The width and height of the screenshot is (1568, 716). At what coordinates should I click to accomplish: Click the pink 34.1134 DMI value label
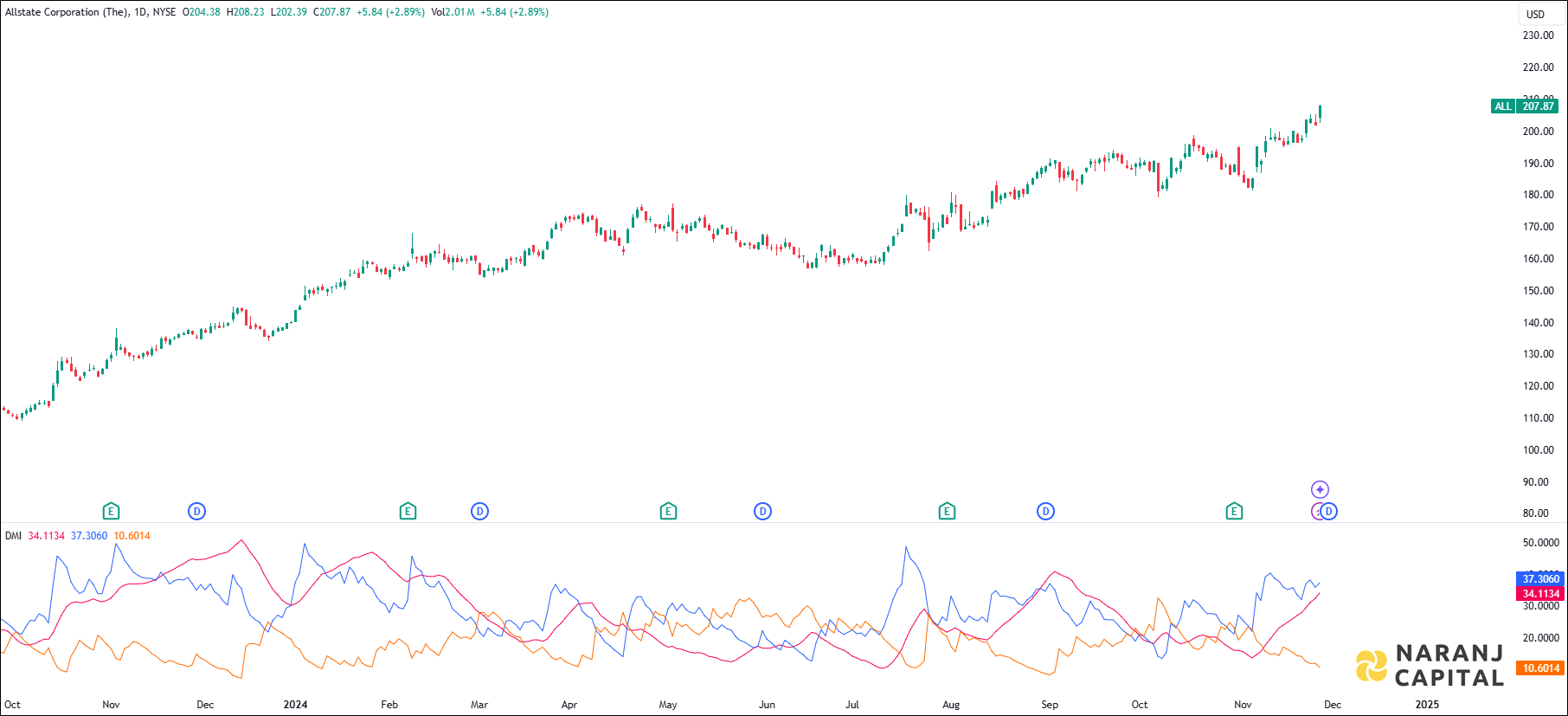point(1540,594)
